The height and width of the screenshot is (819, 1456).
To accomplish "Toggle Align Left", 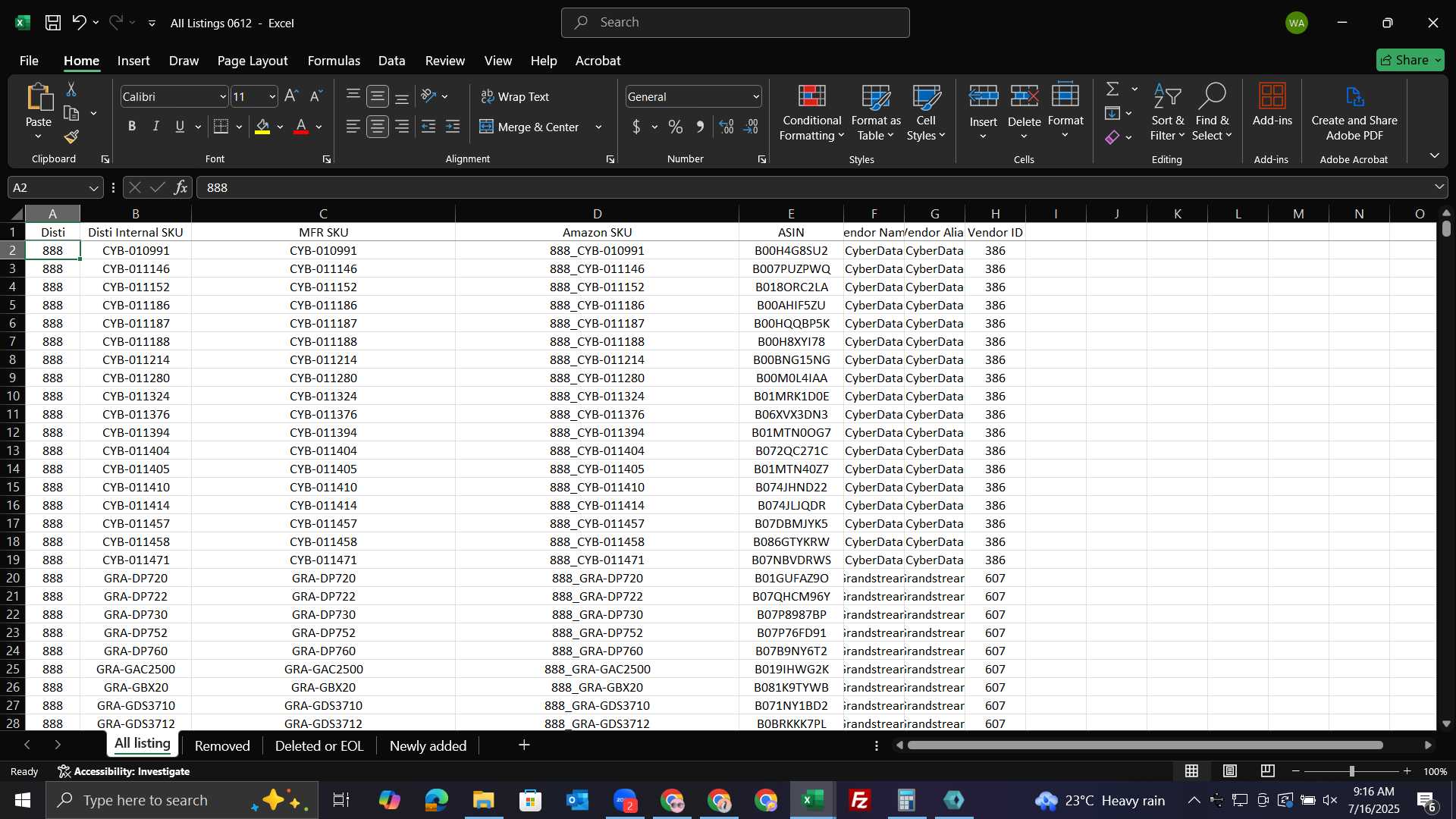I will [353, 127].
